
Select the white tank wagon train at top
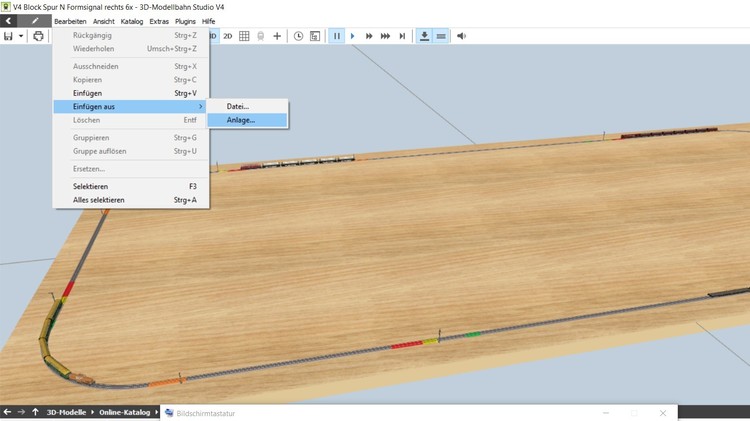coord(309,161)
